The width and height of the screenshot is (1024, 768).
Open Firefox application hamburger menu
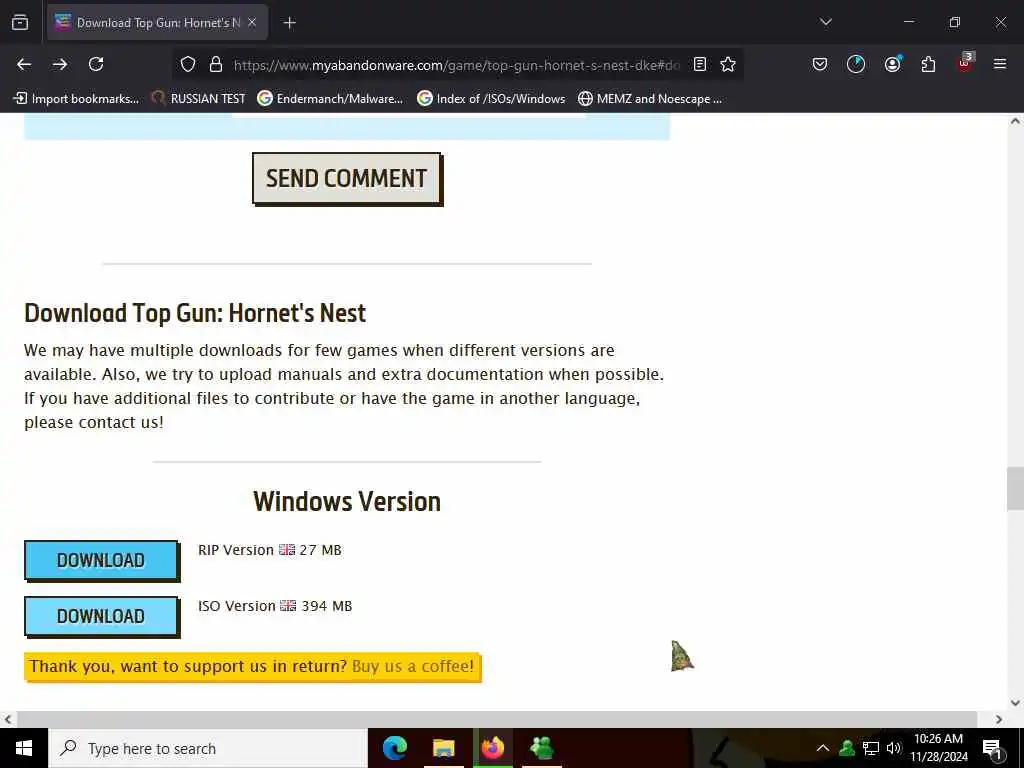tap(1000, 64)
